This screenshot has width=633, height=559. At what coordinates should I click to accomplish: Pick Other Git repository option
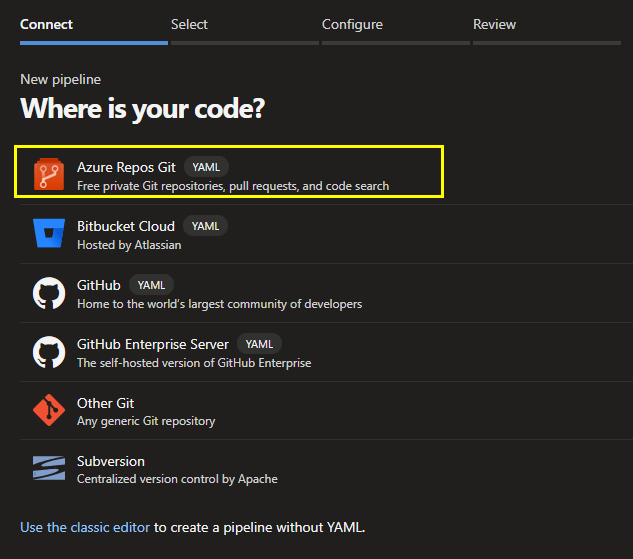pos(105,403)
